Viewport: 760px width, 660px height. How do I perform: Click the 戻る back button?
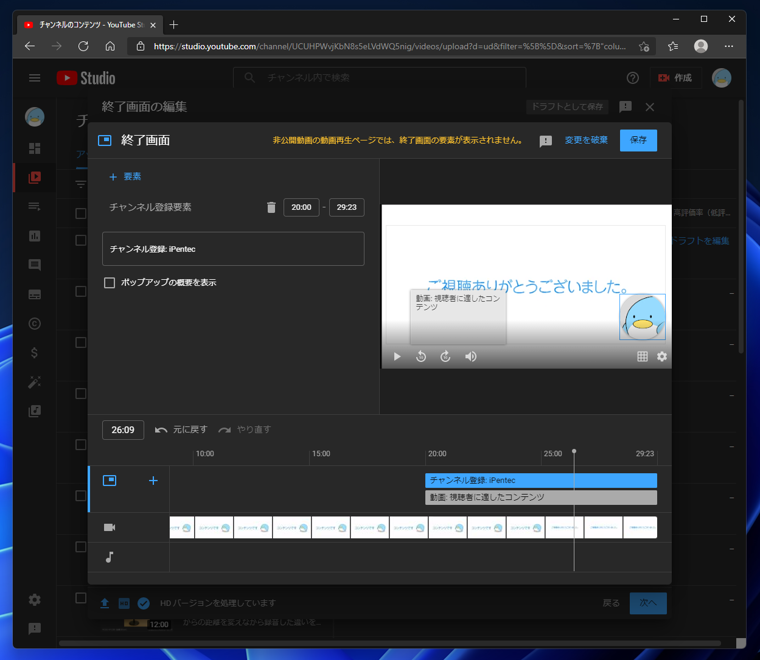click(611, 603)
